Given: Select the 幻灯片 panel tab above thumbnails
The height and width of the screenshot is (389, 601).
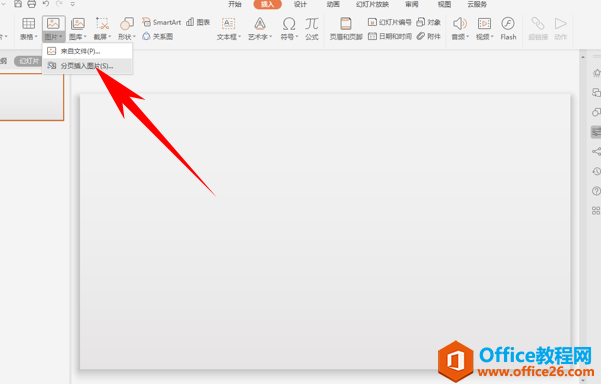Looking at the screenshot, I should tap(28, 61).
